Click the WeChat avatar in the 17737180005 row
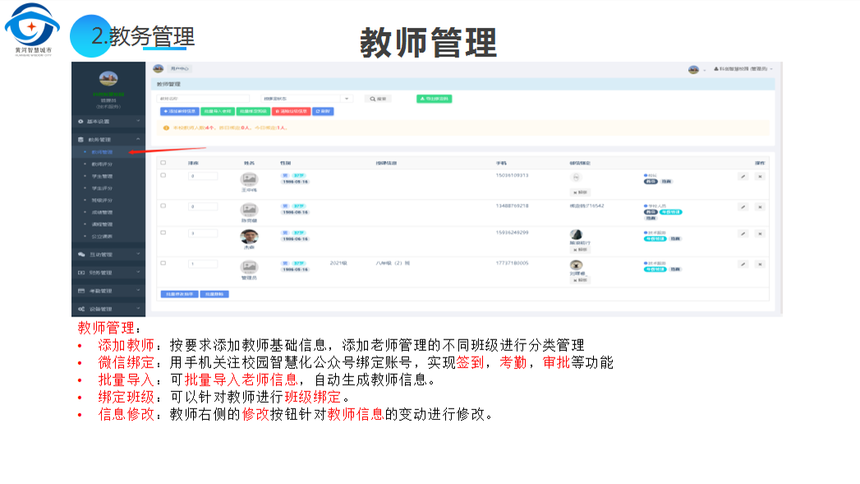Screen dimensions: 860x484 tap(576, 265)
